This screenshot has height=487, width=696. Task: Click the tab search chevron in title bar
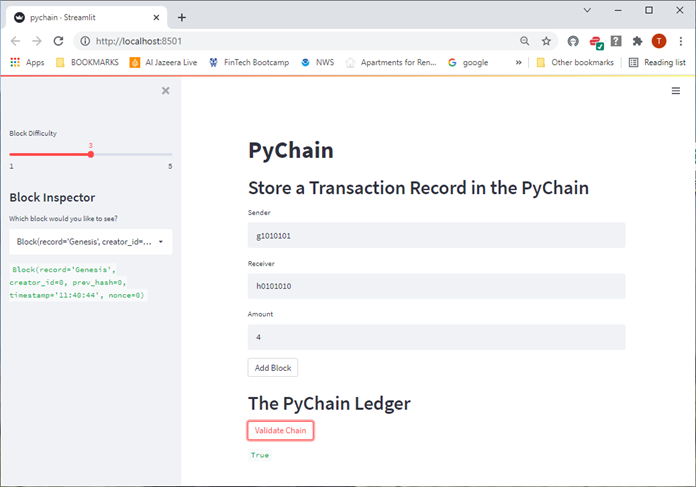[x=587, y=10]
